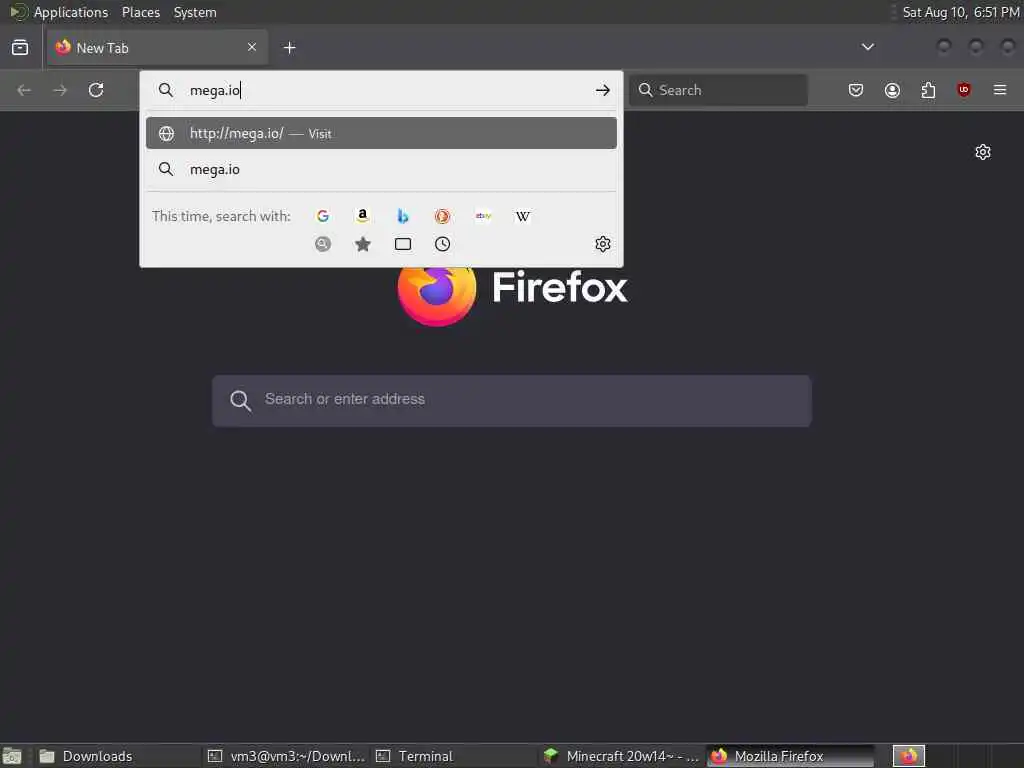Open the Firefox hamburger menu
Screen dimensions: 1024x768
coord(1000,90)
